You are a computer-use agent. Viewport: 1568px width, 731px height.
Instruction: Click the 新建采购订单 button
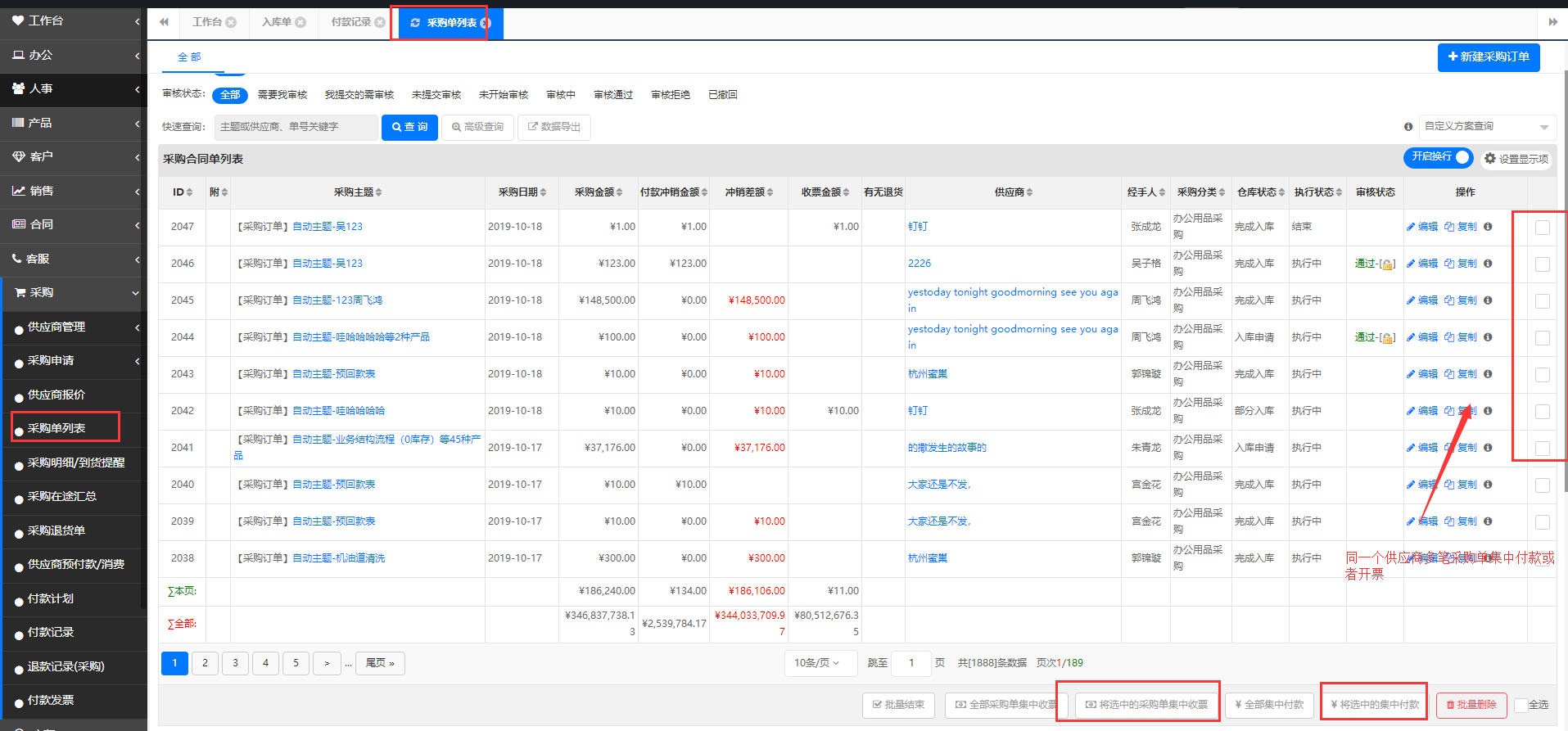(1489, 57)
